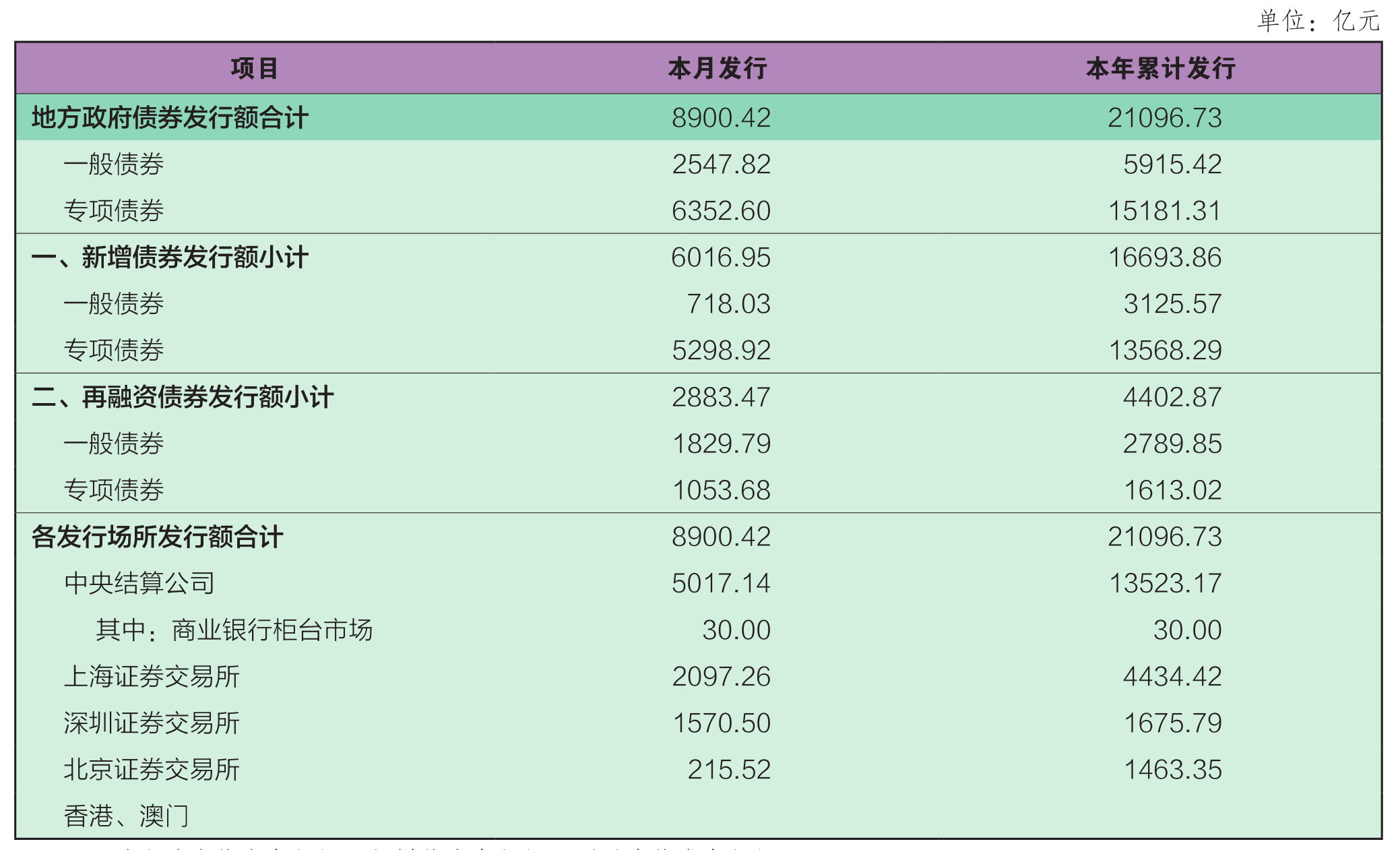Select the 二、再融资债券发行额小计 row label
The width and height of the screenshot is (1400, 850).
183,397
